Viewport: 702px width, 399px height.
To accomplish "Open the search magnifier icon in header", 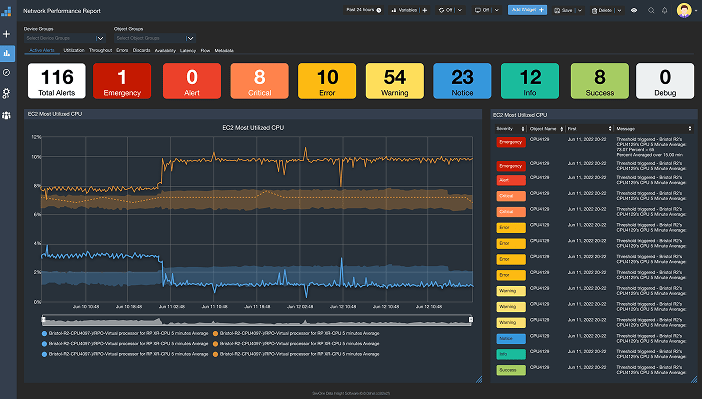I will [x=651, y=10].
